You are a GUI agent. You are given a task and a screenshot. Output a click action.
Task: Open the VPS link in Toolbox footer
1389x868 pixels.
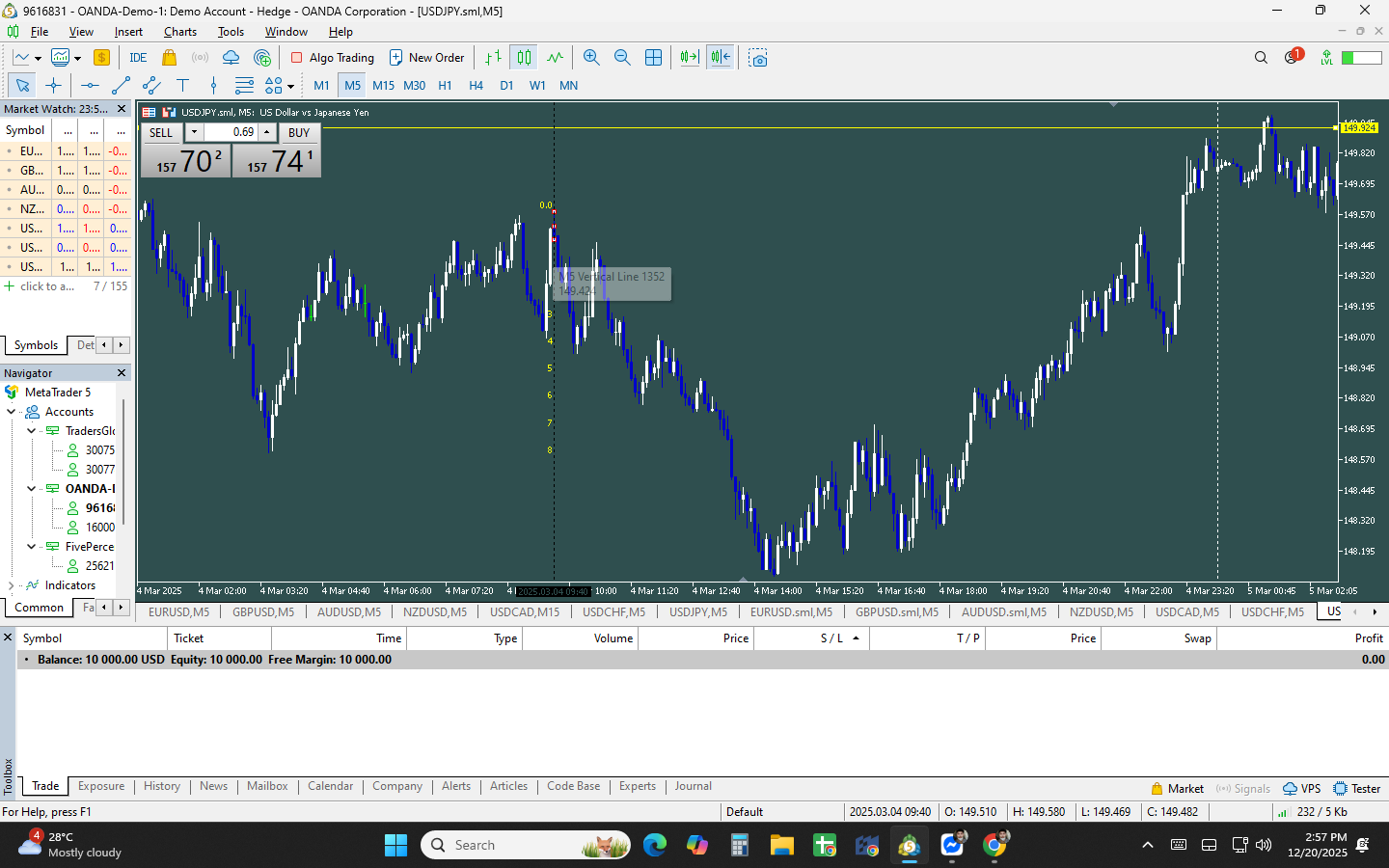point(1301,789)
